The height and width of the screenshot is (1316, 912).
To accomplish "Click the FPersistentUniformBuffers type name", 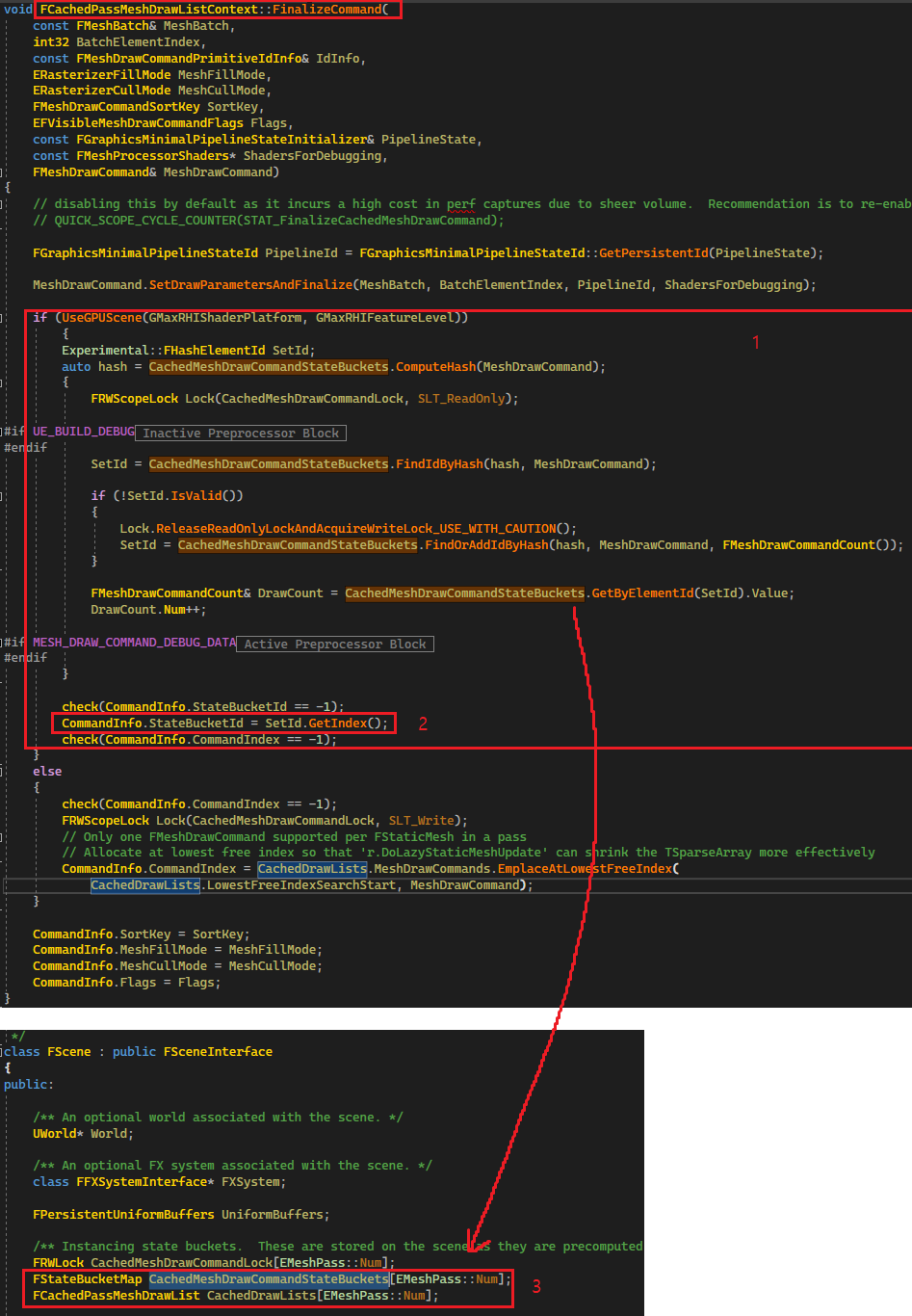I will 123,1215.
